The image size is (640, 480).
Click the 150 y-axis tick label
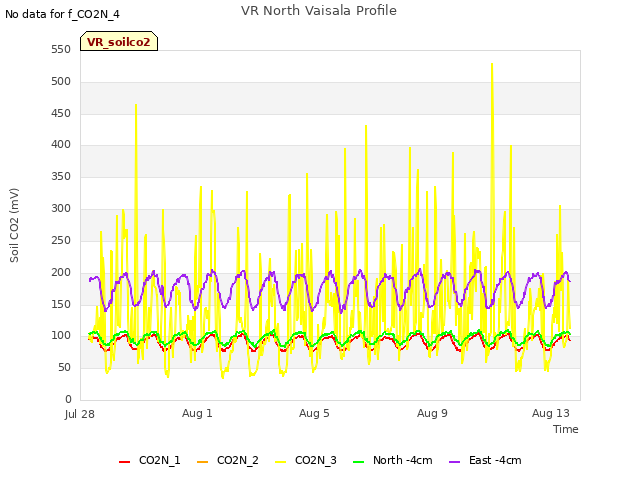(x=61, y=304)
